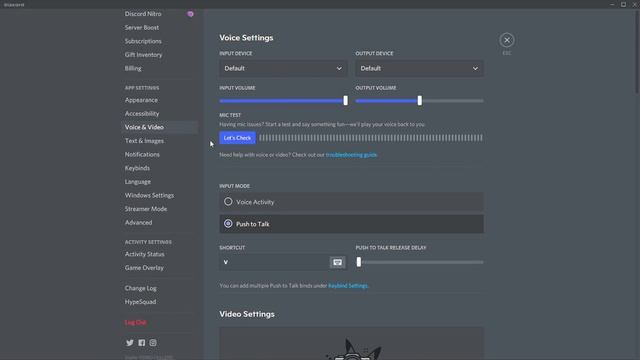Maximize the Discord window
This screenshot has height=360, width=640.
click(x=623, y=4)
